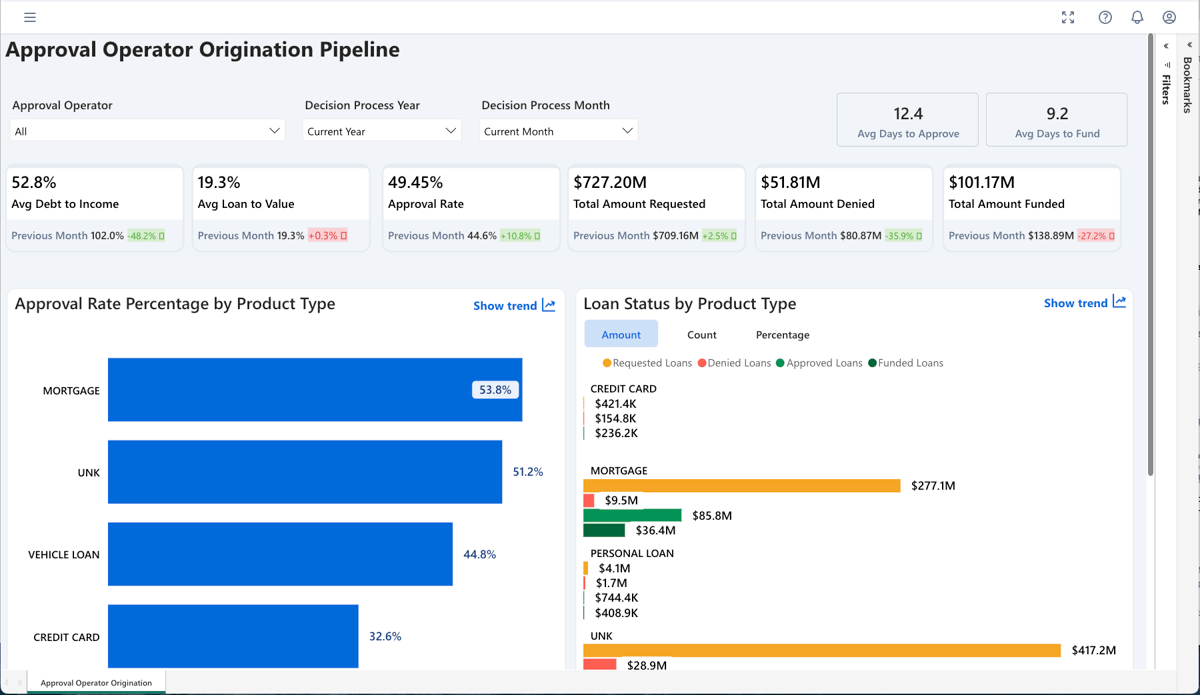Viewport: 1200px width, 695px height.
Task: Expand the Bookmarks panel using its chevron
Action: [1189, 45]
